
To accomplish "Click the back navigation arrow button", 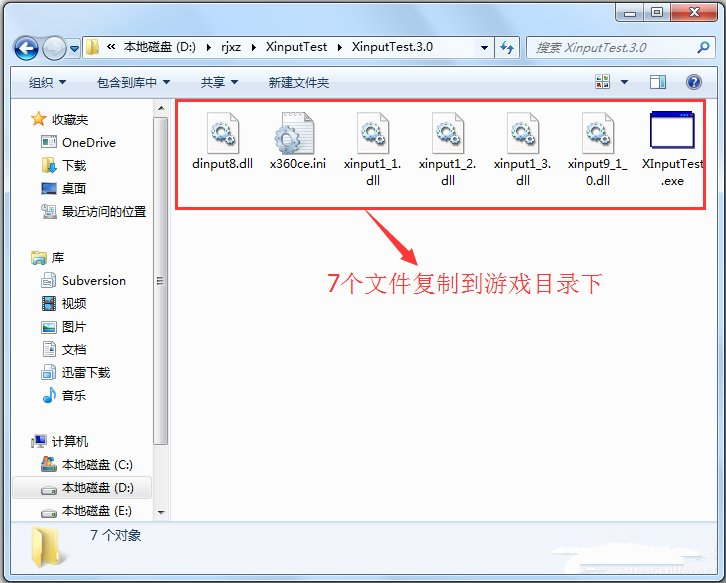I will tap(26, 47).
